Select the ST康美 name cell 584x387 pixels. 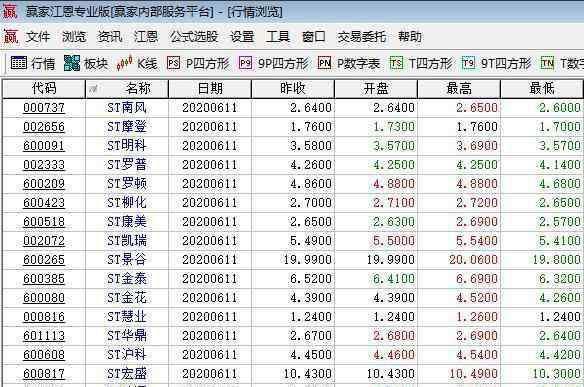[x=127, y=222]
